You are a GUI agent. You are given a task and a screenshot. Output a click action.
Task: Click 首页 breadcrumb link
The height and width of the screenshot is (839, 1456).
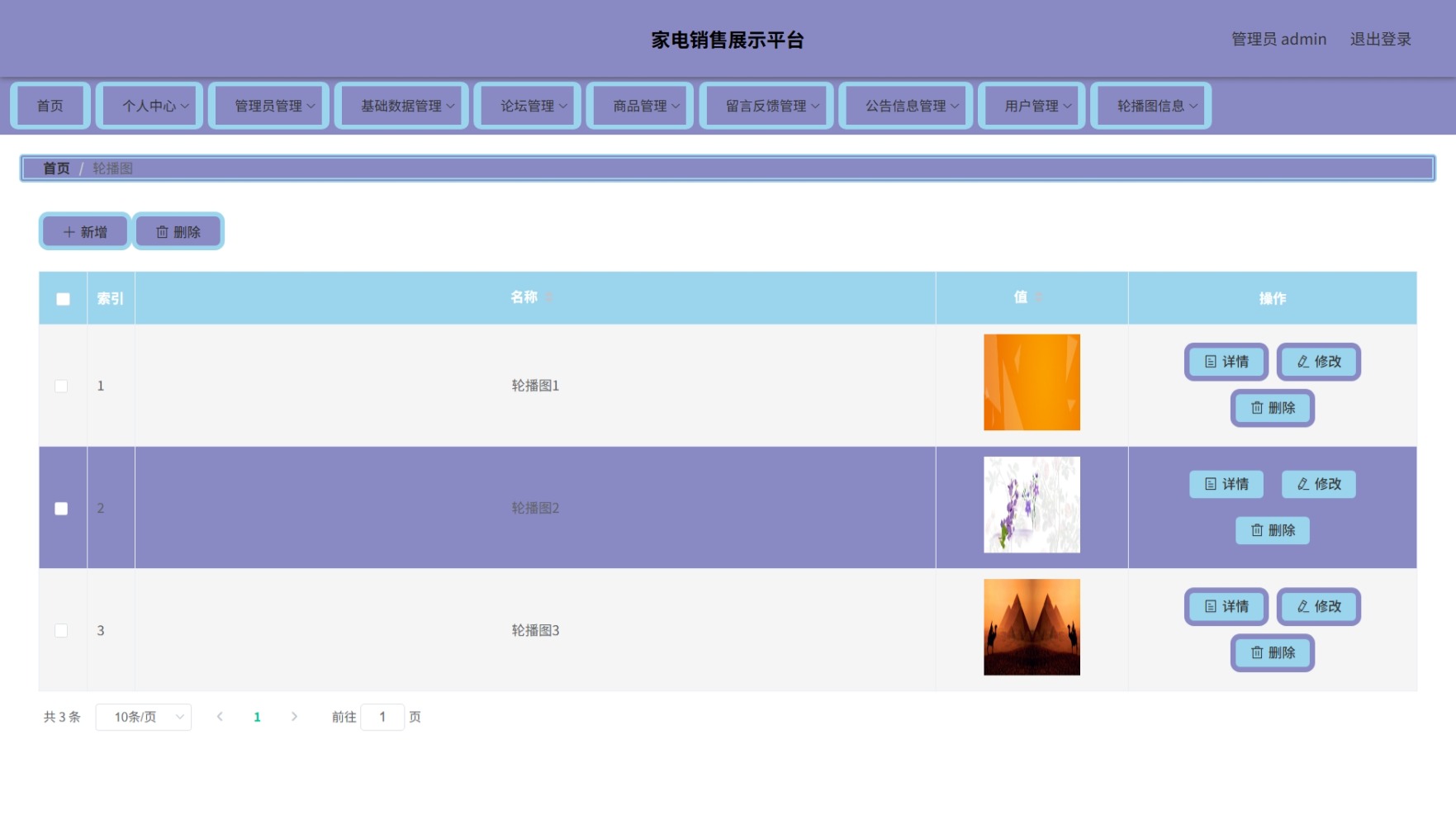click(x=56, y=168)
